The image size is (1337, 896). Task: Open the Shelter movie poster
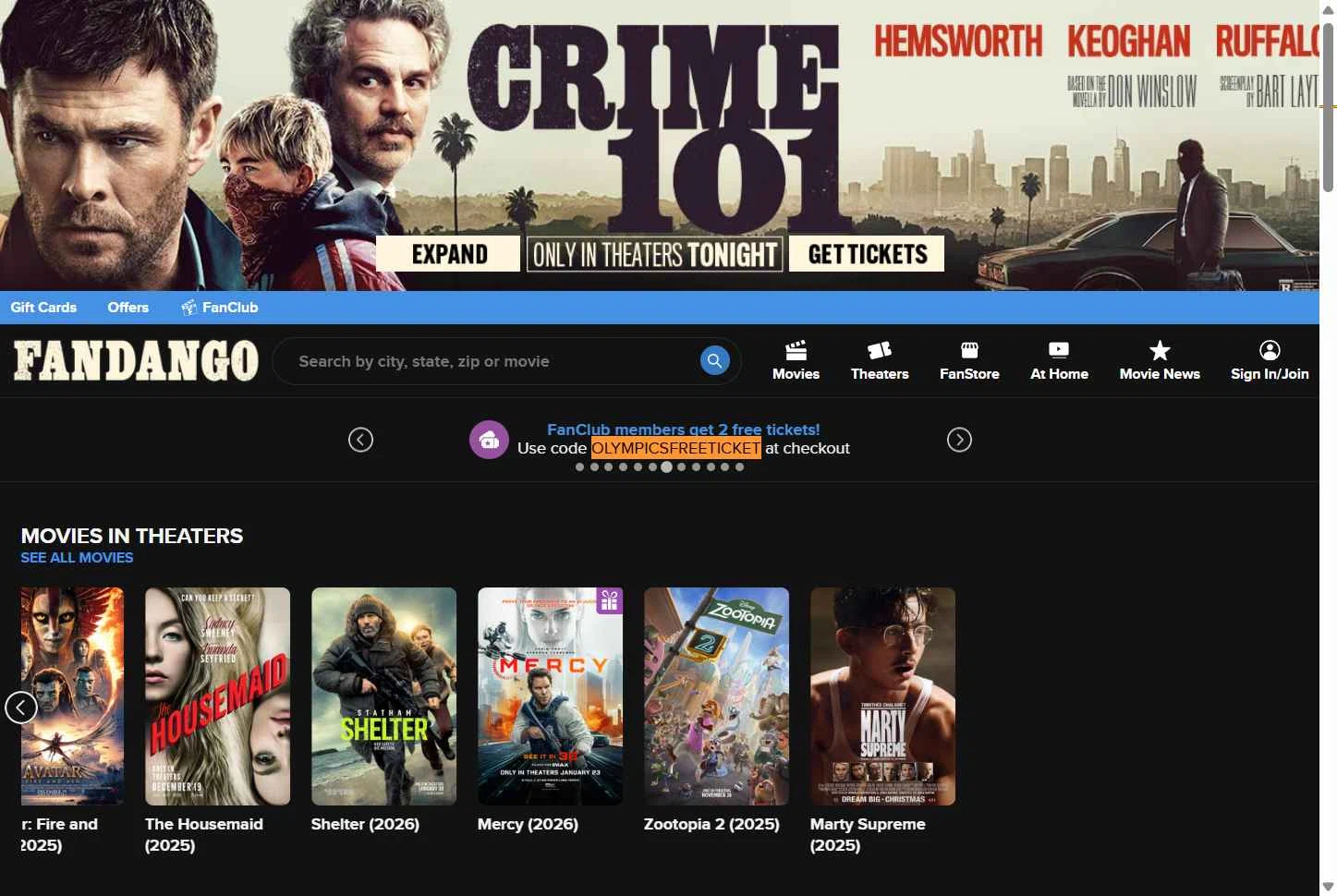(x=383, y=696)
